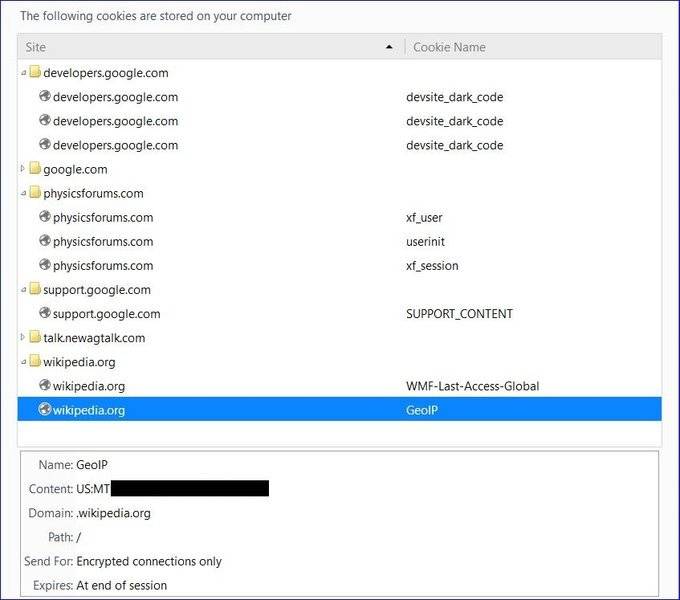Select the SUPPORT_CONTENT cookie name
The height and width of the screenshot is (600, 680).
(459, 314)
